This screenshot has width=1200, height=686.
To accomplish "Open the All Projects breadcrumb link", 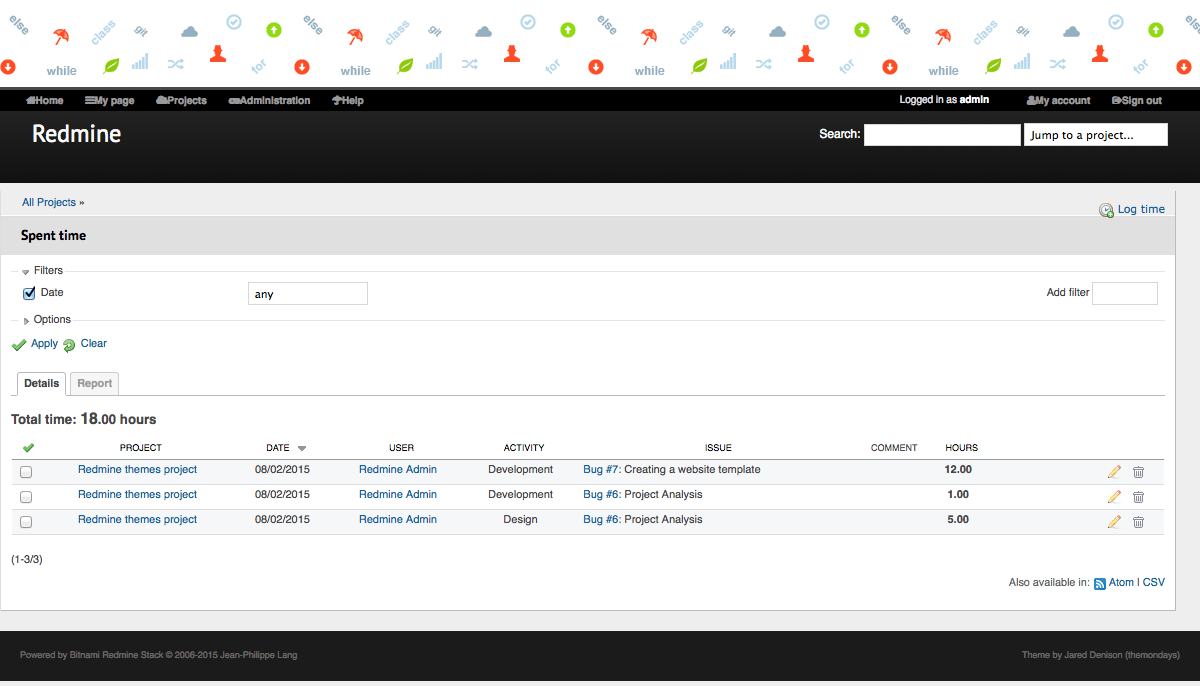I will click(49, 203).
